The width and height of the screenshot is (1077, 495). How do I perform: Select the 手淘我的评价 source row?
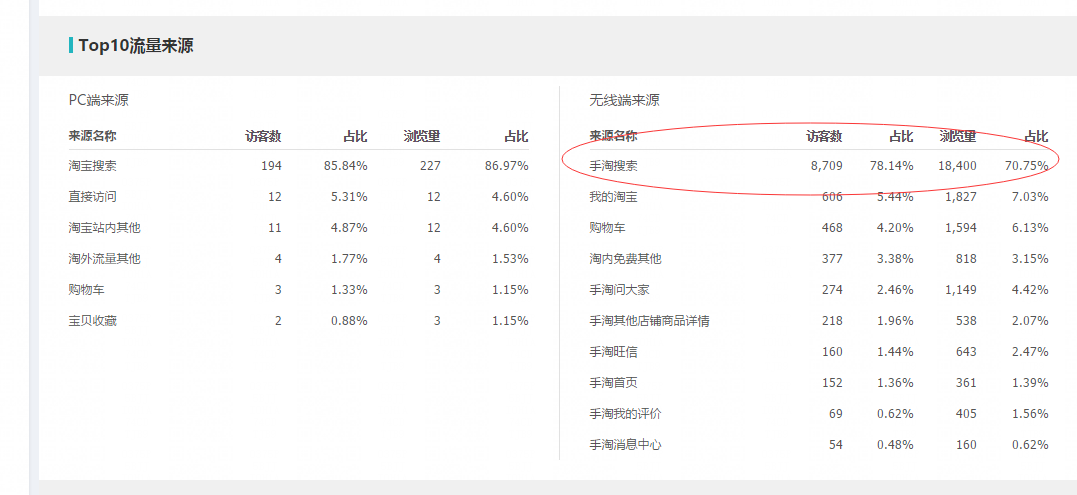click(x=625, y=414)
